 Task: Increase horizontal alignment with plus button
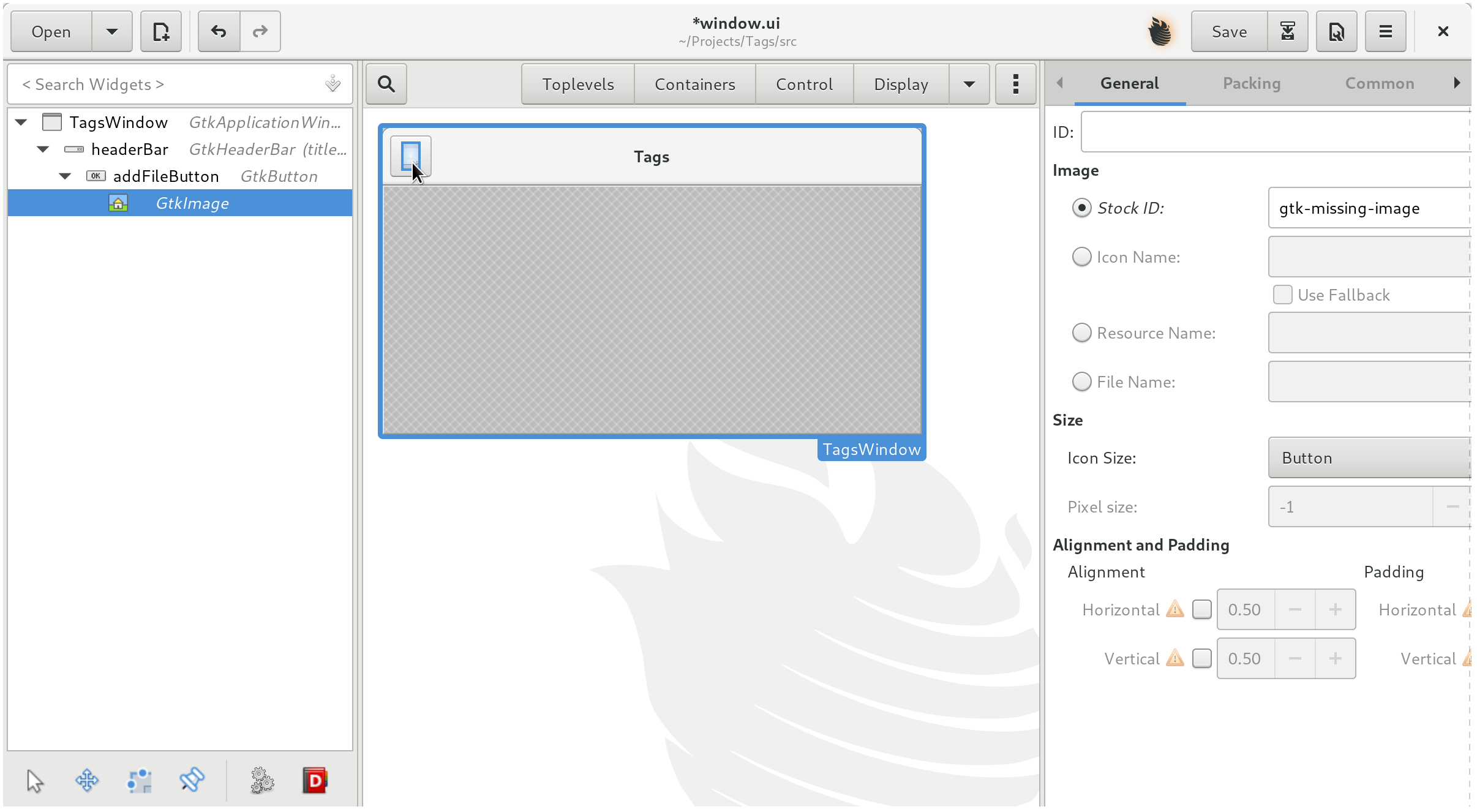coord(1336,609)
